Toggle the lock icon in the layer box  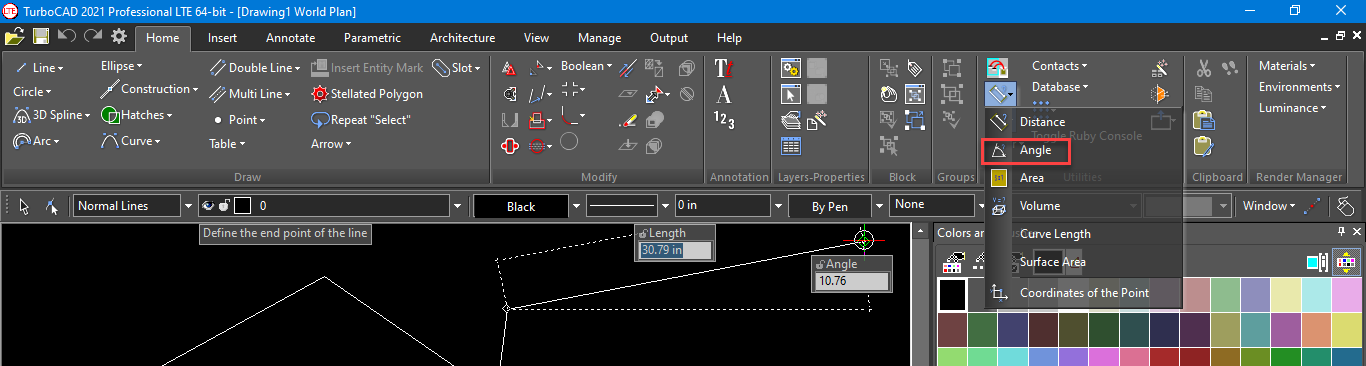pyautogui.click(x=224, y=206)
